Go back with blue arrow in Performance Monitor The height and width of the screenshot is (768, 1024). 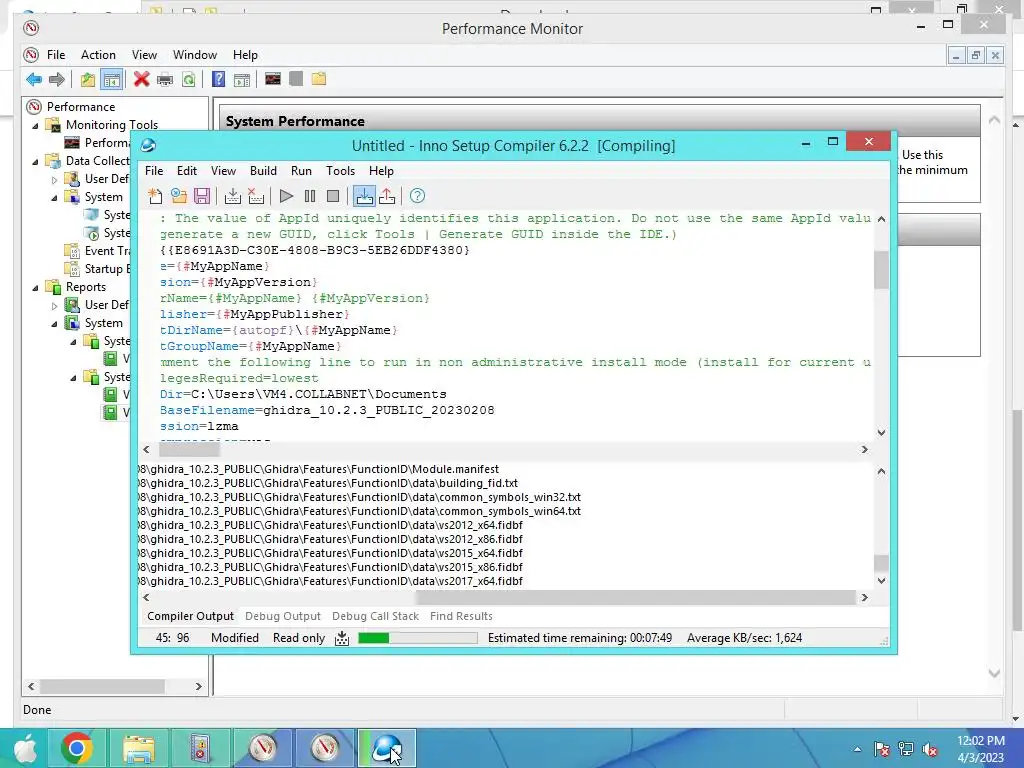(x=34, y=80)
